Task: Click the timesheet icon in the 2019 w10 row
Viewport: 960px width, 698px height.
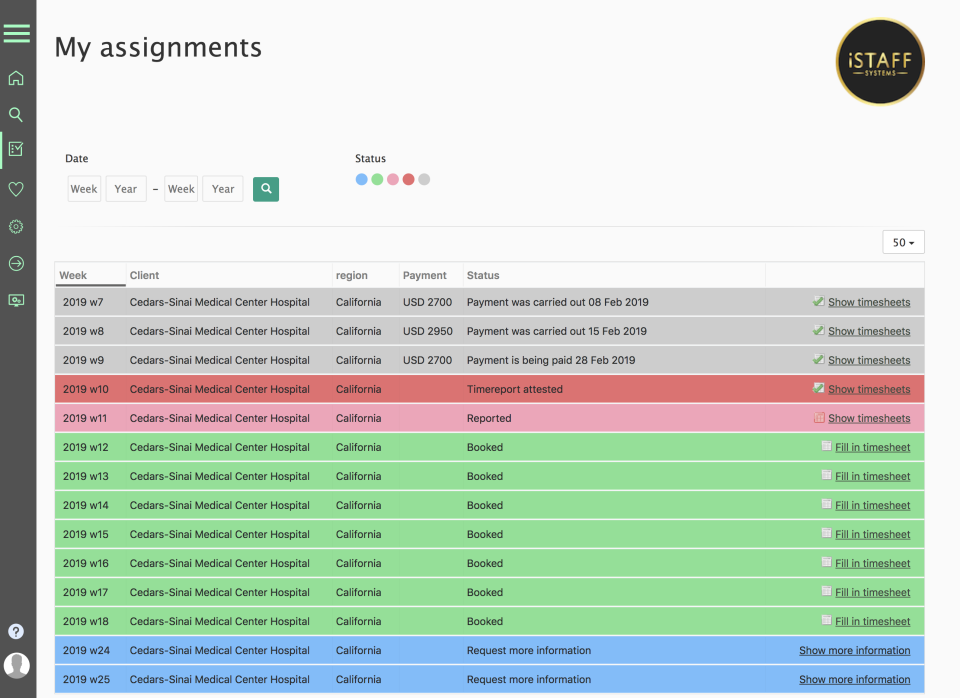Action: (x=818, y=388)
